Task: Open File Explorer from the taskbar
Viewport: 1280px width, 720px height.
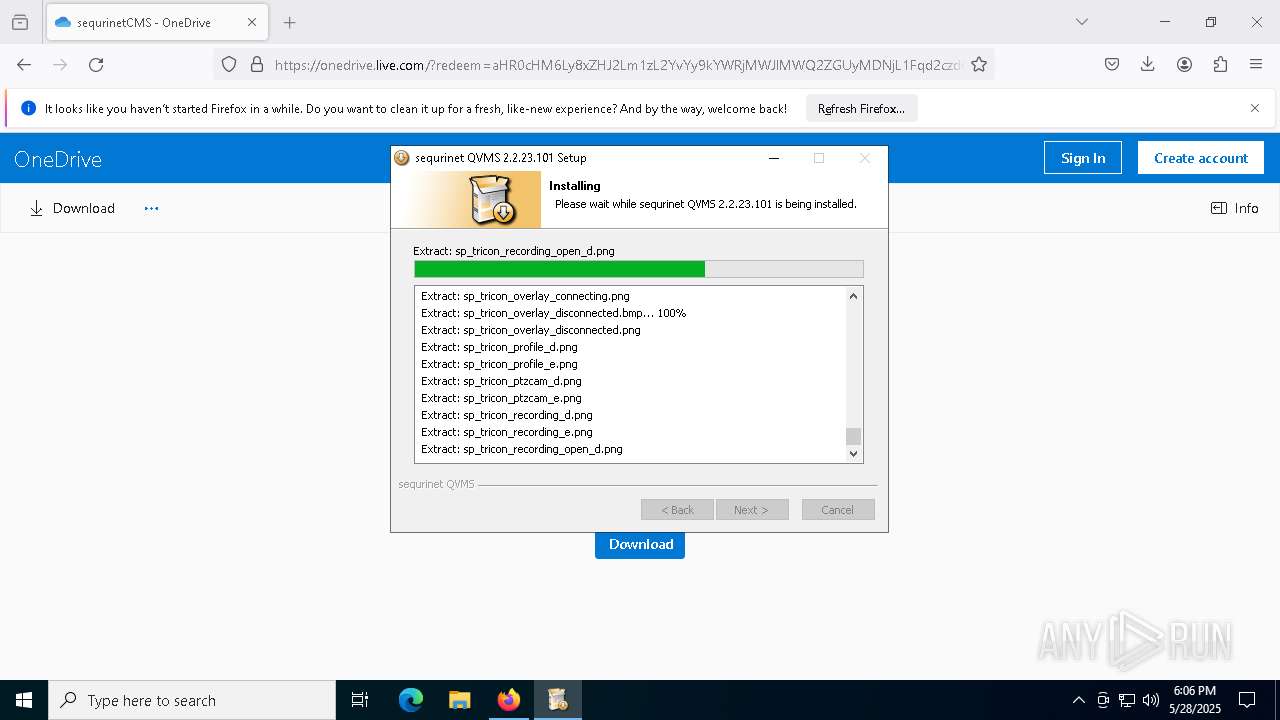Action: pos(460,700)
